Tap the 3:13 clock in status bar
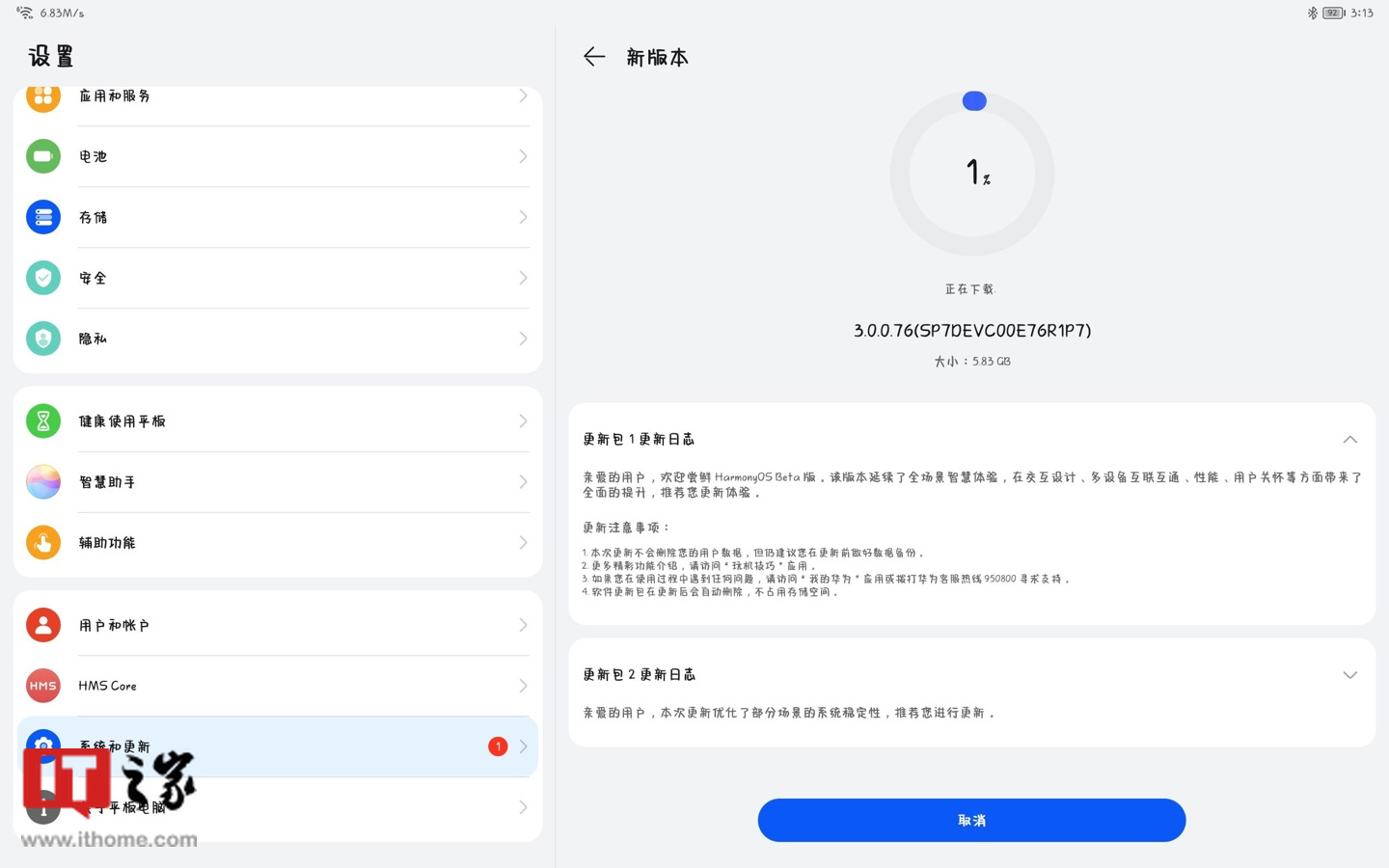Screen dimensions: 1389x868 point(1362,13)
